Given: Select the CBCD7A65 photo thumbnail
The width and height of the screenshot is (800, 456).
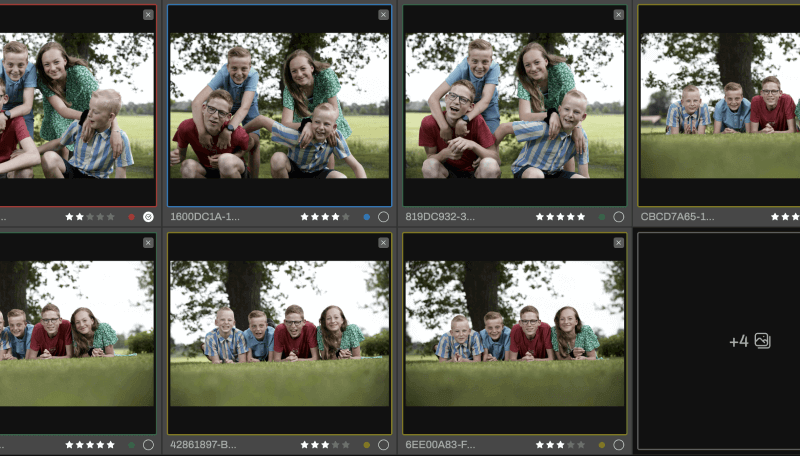Looking at the screenshot, I should point(720,105).
